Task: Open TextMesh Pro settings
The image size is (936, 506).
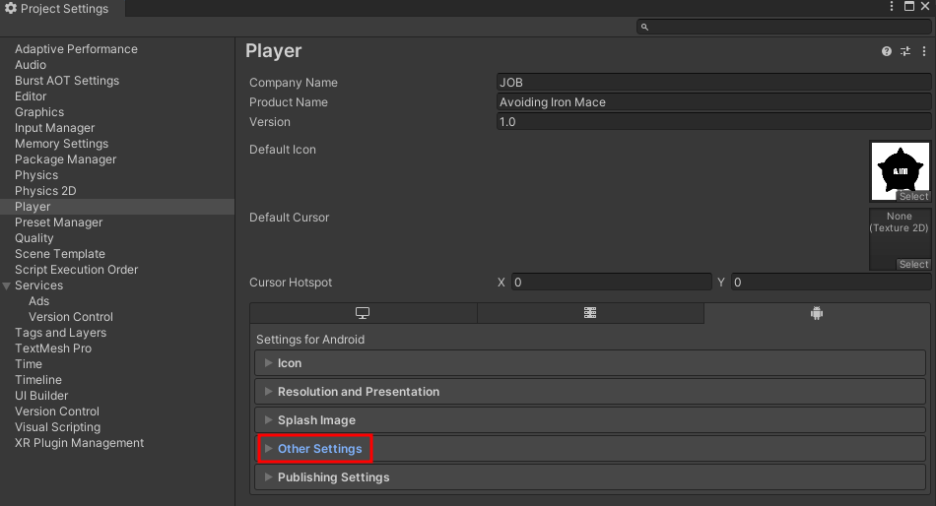Action: point(53,348)
